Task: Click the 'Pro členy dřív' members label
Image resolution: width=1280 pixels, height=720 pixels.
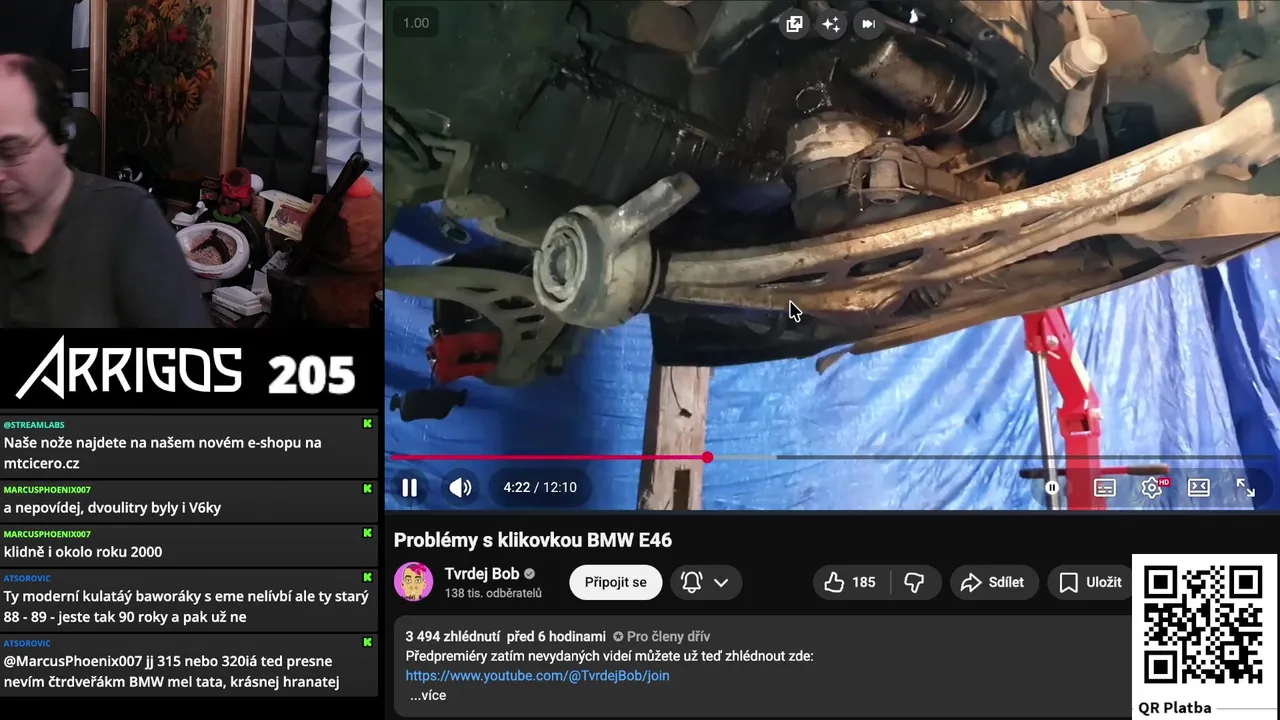Action: (x=662, y=636)
